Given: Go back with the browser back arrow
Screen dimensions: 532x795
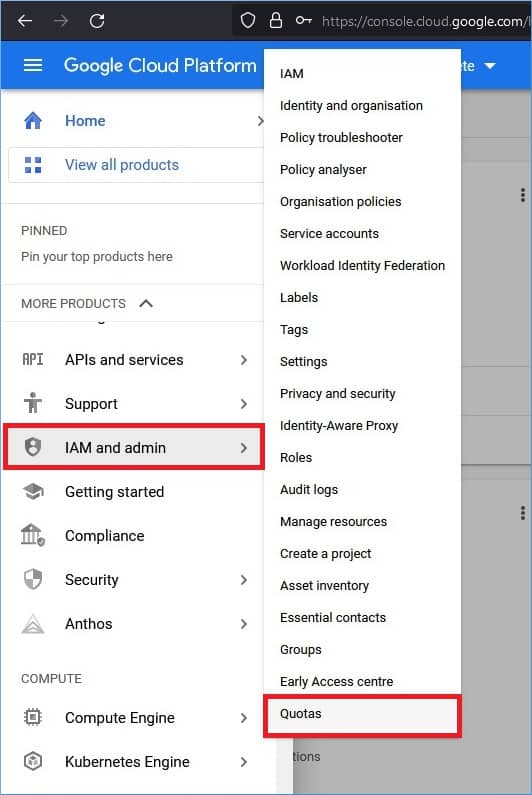Looking at the screenshot, I should 25,21.
